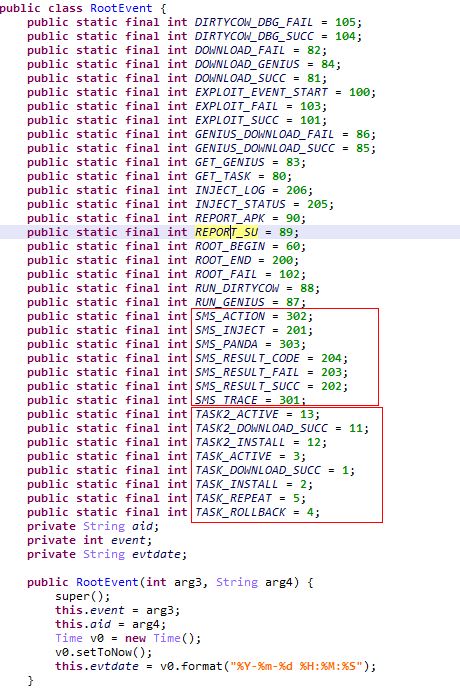Viewport: 460px width, 694px height.
Task: Click the SMS_ACTION identifier
Action: point(230,316)
